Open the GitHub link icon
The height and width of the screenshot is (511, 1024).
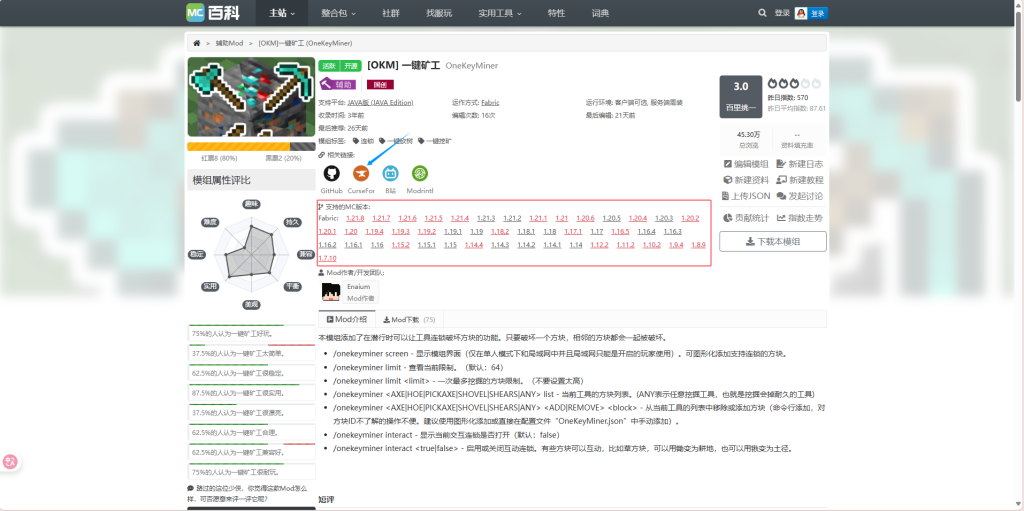[x=331, y=174]
